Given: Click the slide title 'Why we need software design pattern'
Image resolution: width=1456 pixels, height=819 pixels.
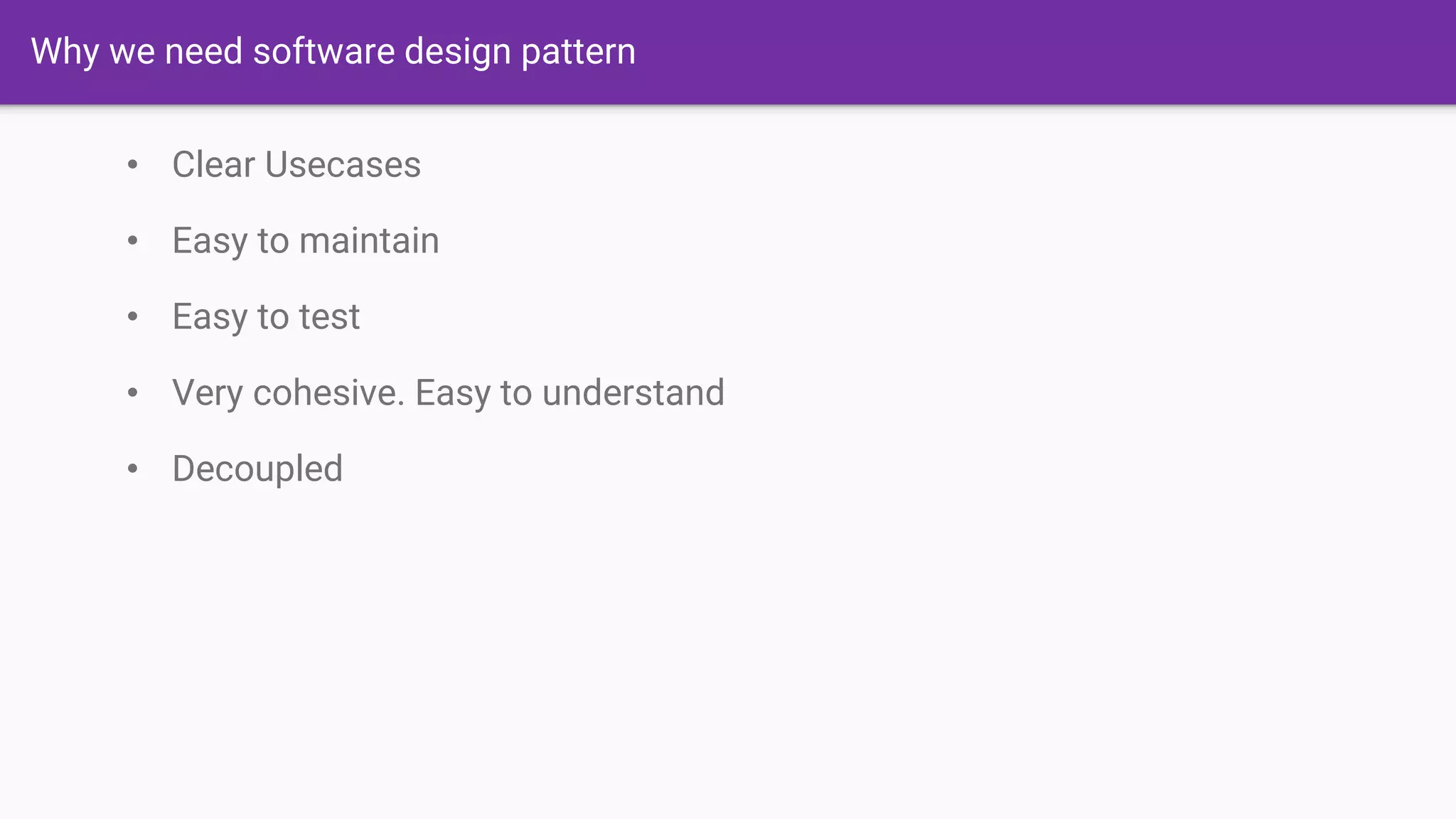Looking at the screenshot, I should point(333,52).
